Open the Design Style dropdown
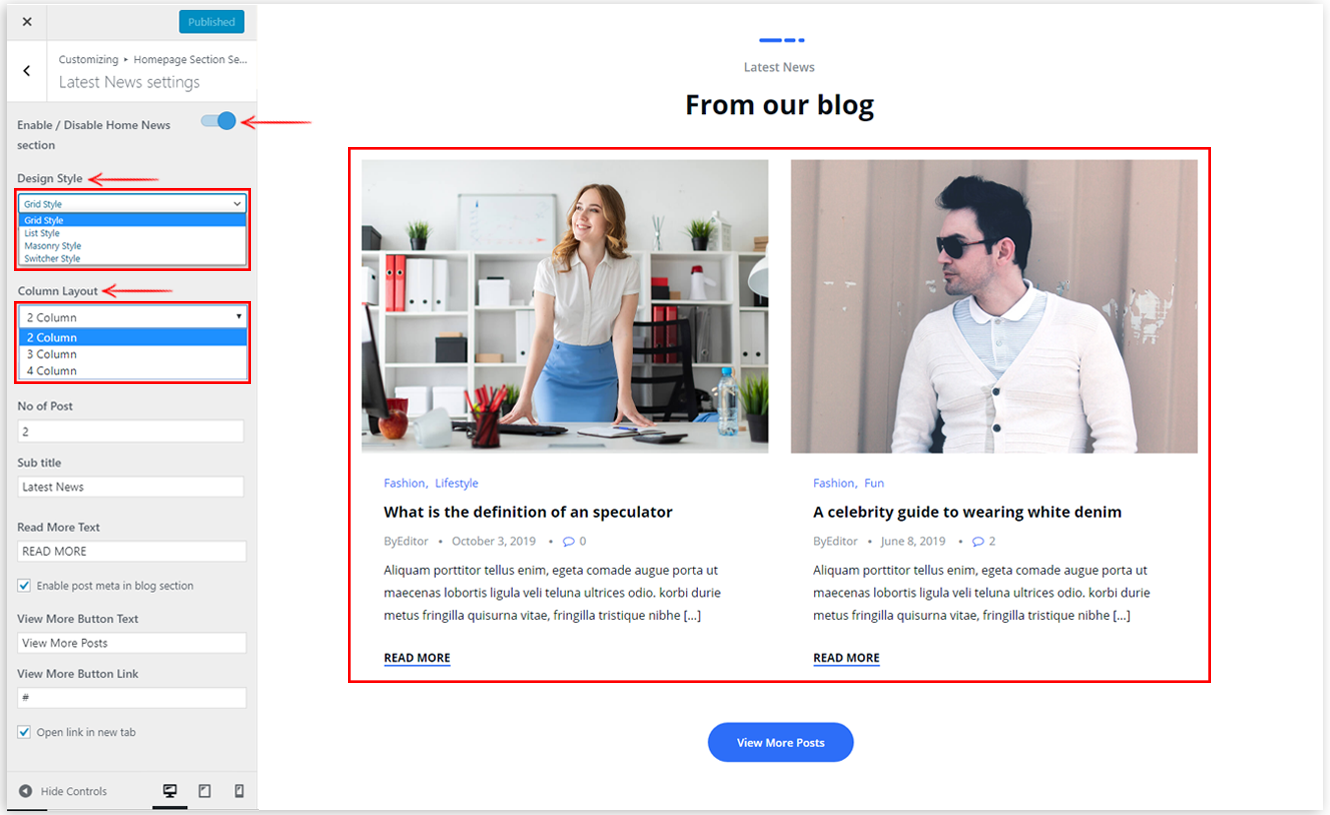Screen dimensions: 1330x815 [x=132, y=204]
